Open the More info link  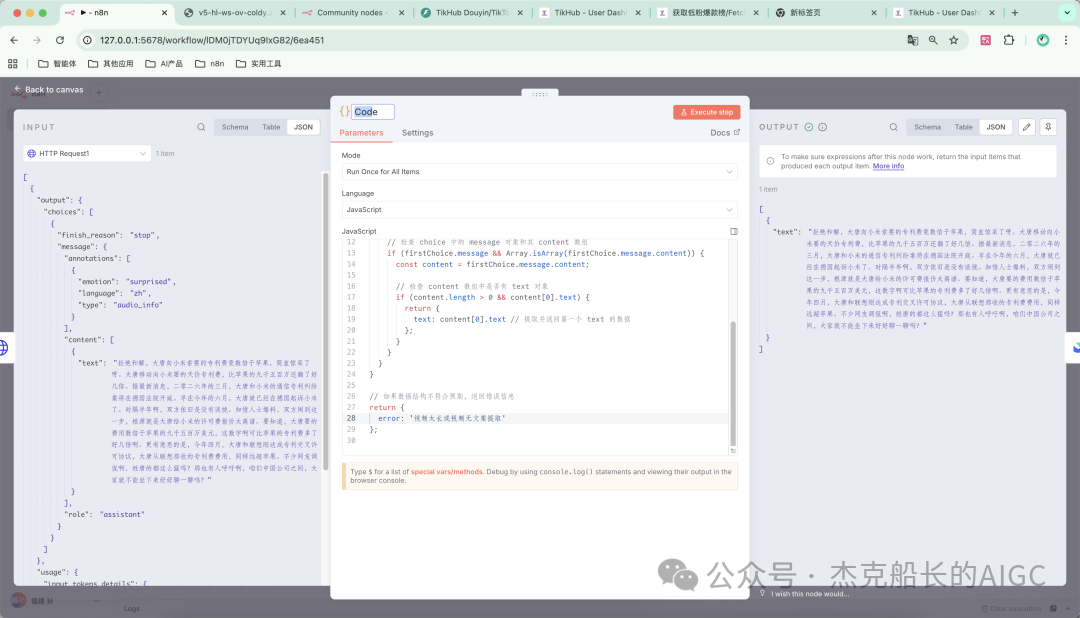[888, 166]
